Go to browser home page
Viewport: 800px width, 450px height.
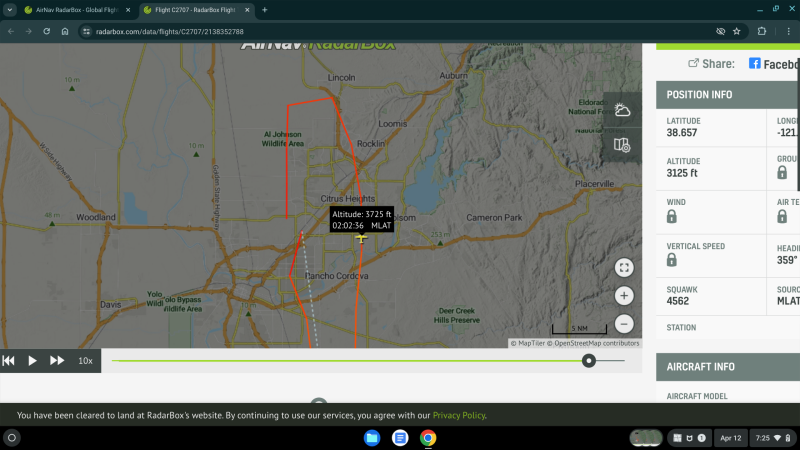click(65, 31)
